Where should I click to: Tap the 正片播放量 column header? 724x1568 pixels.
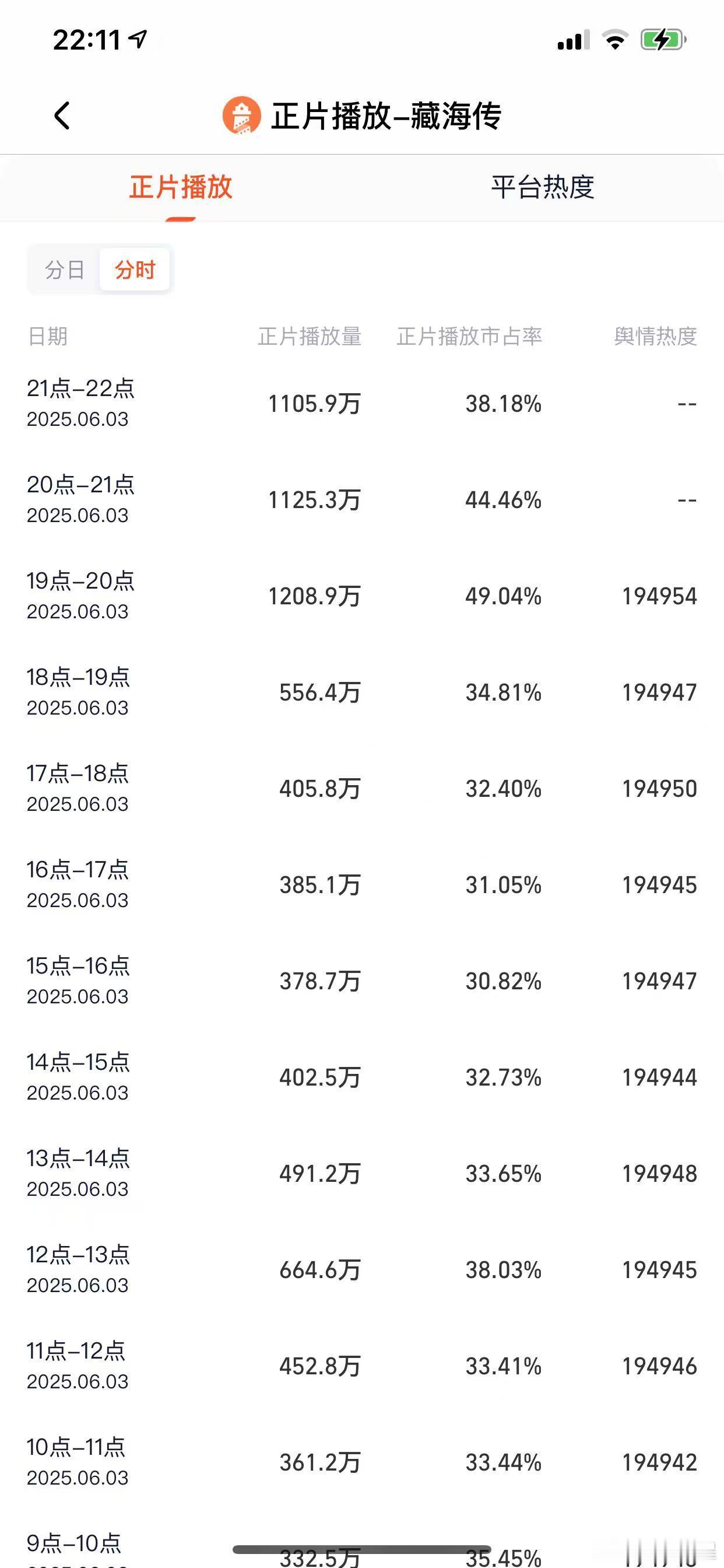310,336
